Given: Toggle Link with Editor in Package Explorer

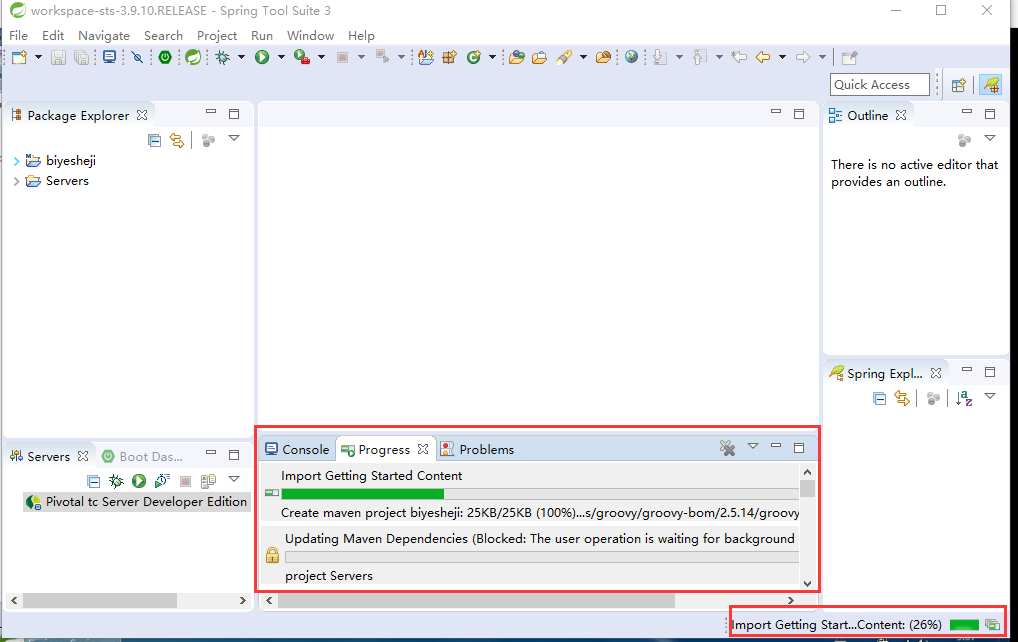Looking at the screenshot, I should 177,140.
